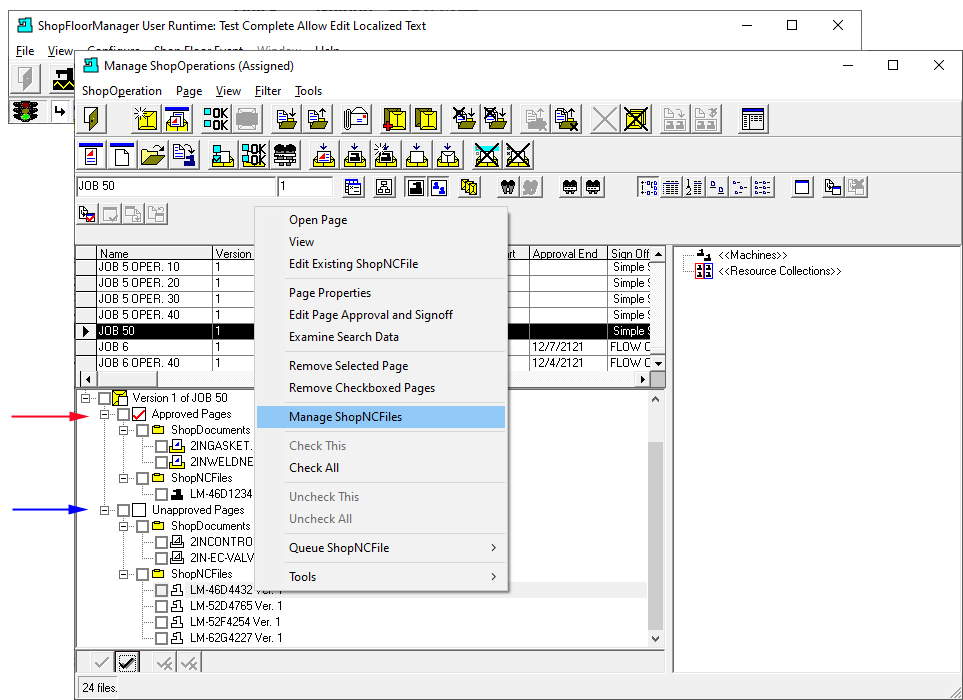Collapse the Version 1 of JOB 50 node
Viewport: 963px width, 700px height.
coord(85,398)
